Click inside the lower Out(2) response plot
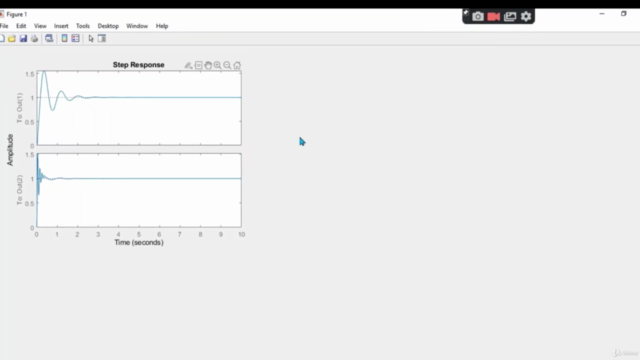640x360 pixels. [x=139, y=190]
